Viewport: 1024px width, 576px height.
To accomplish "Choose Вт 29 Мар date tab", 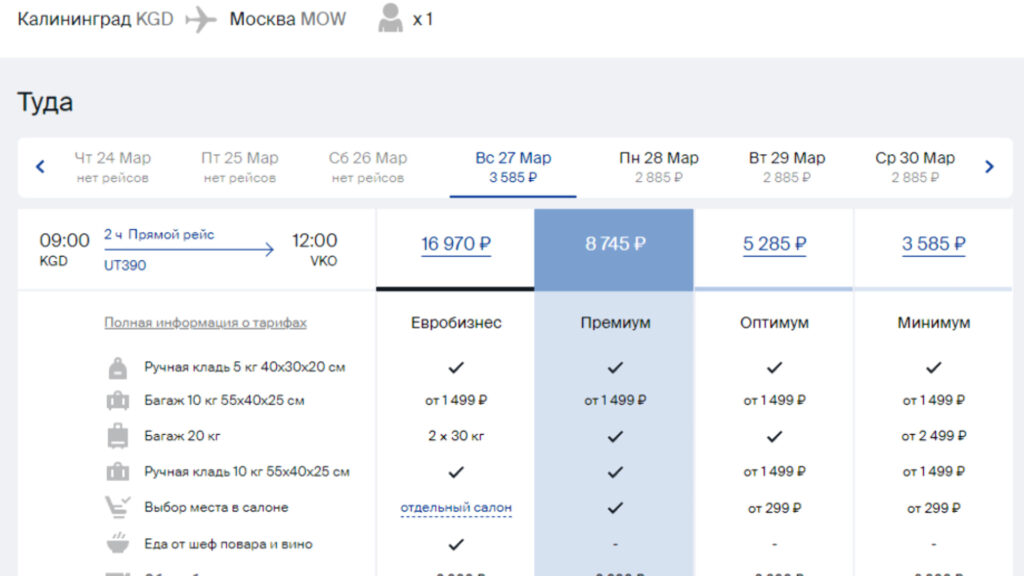I will [786, 167].
